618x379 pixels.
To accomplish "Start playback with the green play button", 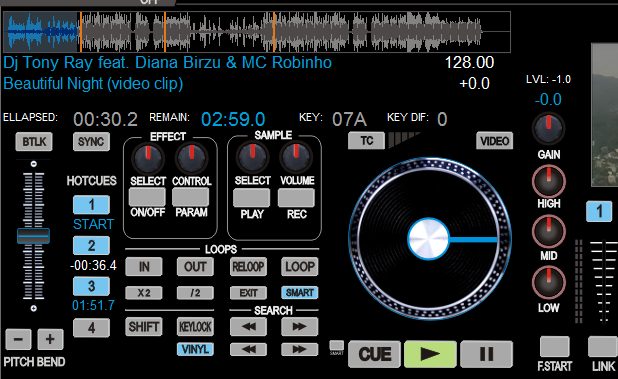I will [x=430, y=354].
